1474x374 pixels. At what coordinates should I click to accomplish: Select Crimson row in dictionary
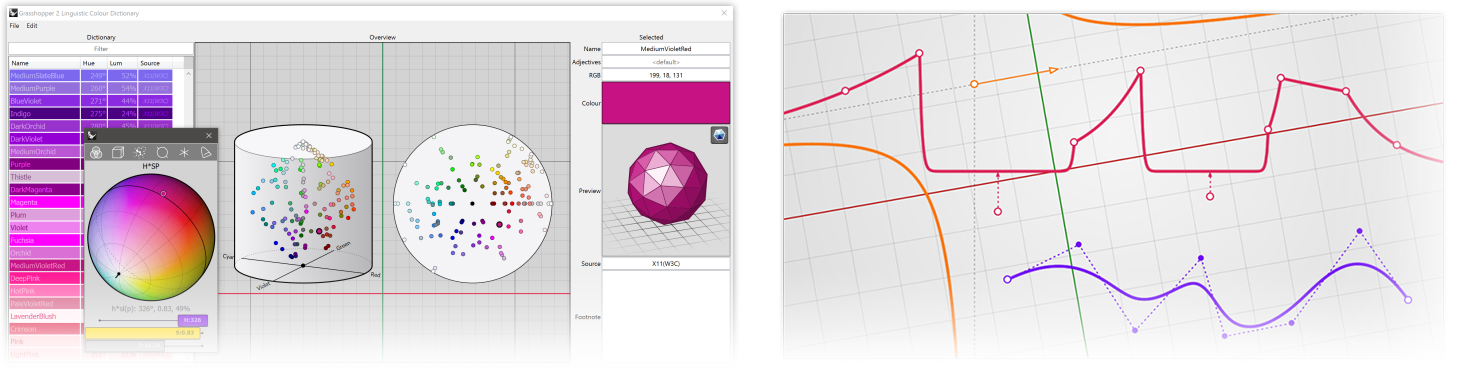click(x=47, y=329)
